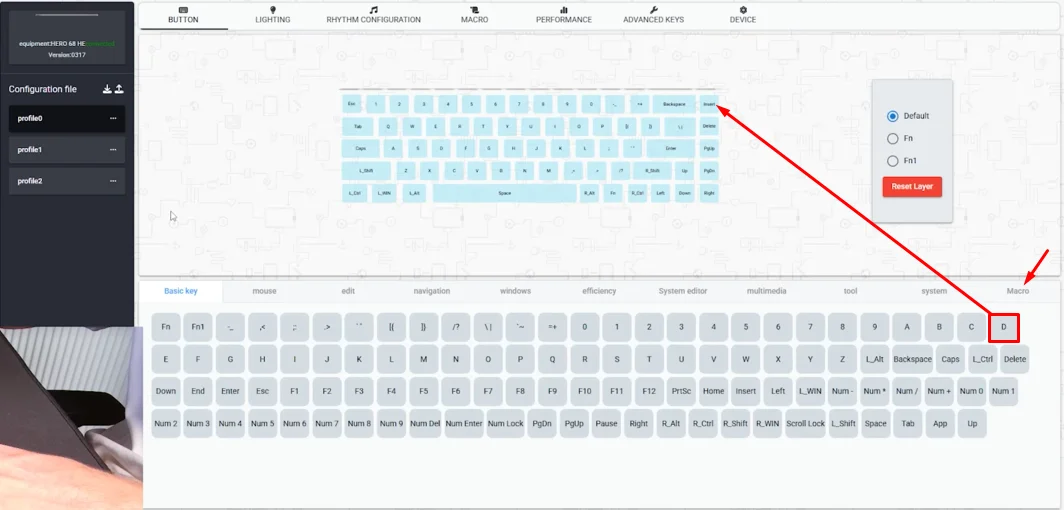Click the red Reset Layer button
Viewport: 1064px width, 510px height.
(x=912, y=187)
